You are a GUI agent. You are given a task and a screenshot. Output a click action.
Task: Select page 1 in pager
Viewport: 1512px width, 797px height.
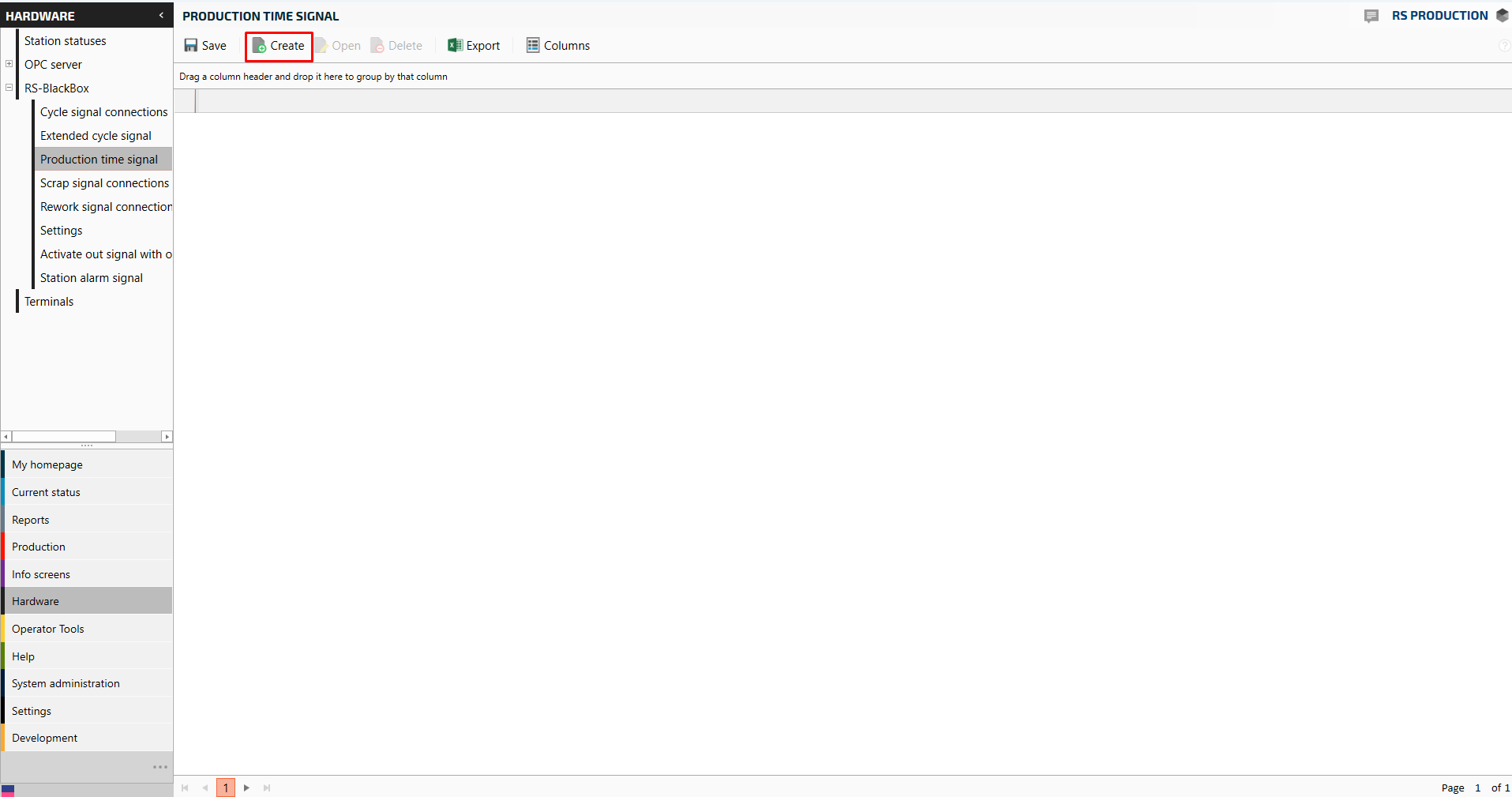pyautogui.click(x=226, y=788)
